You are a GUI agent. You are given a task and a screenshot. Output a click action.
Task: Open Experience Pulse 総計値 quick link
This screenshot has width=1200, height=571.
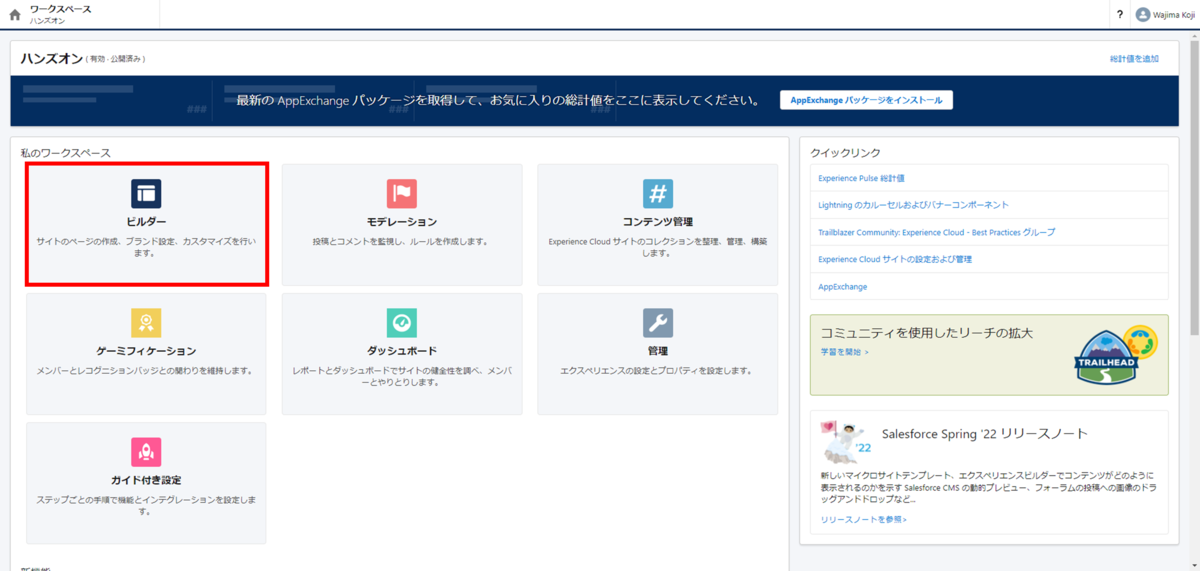(861, 178)
